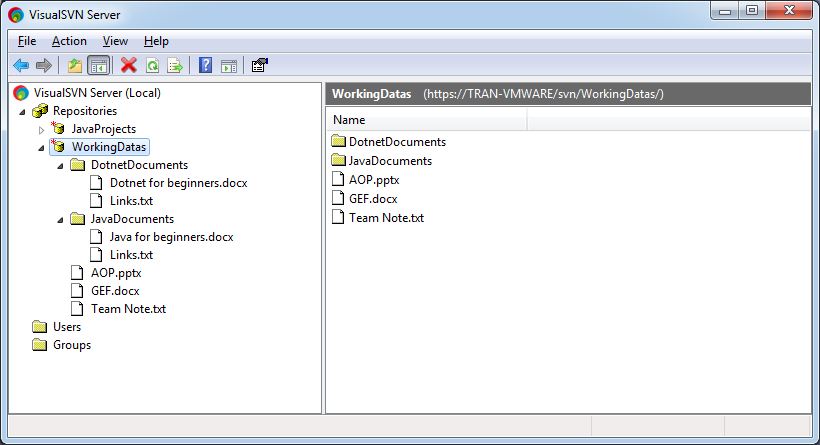The height and width of the screenshot is (445, 820).
Task: Click JavaDocuments folder icon in tree
Action: (78, 219)
